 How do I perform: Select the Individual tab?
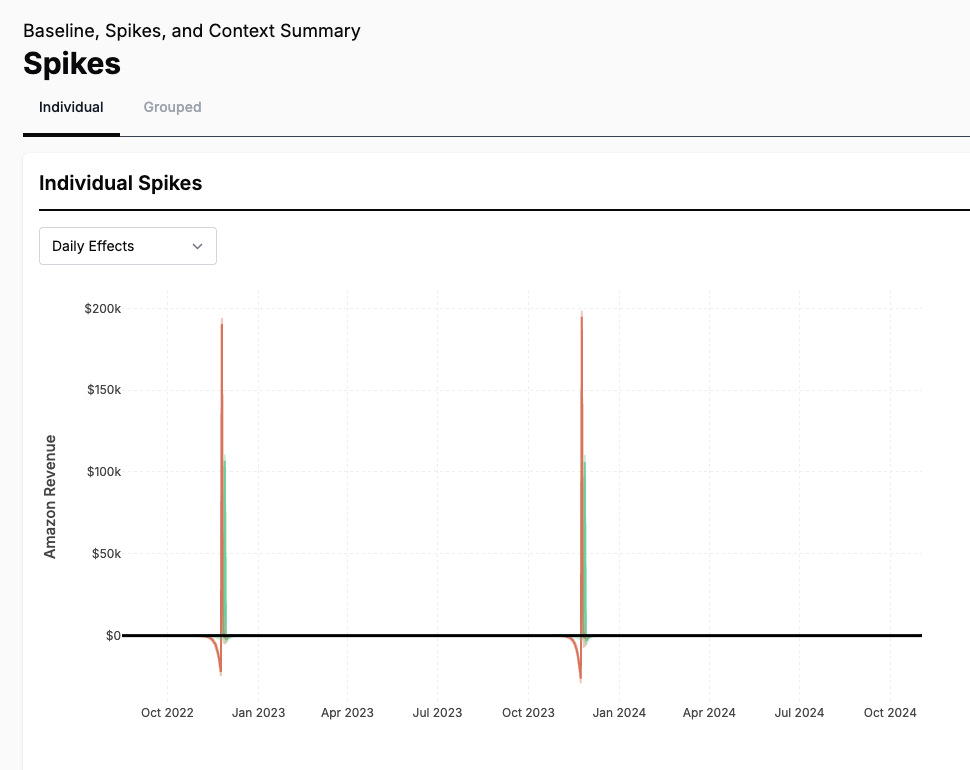click(70, 107)
